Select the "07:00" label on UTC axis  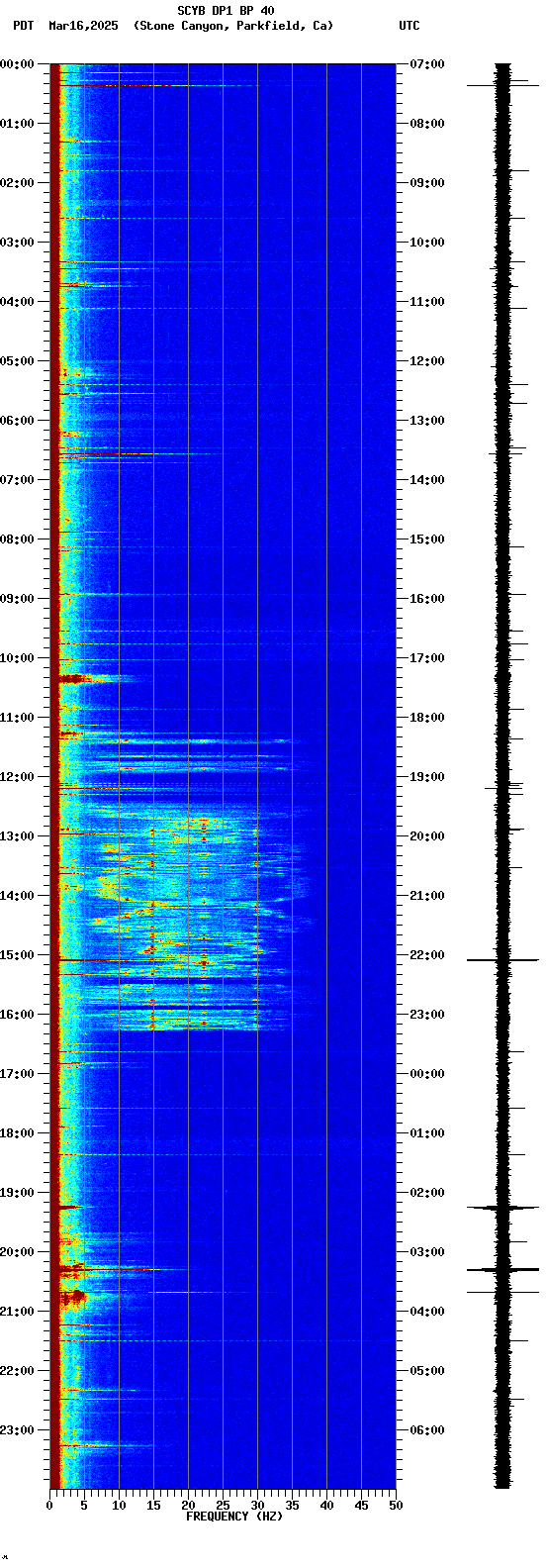click(426, 64)
